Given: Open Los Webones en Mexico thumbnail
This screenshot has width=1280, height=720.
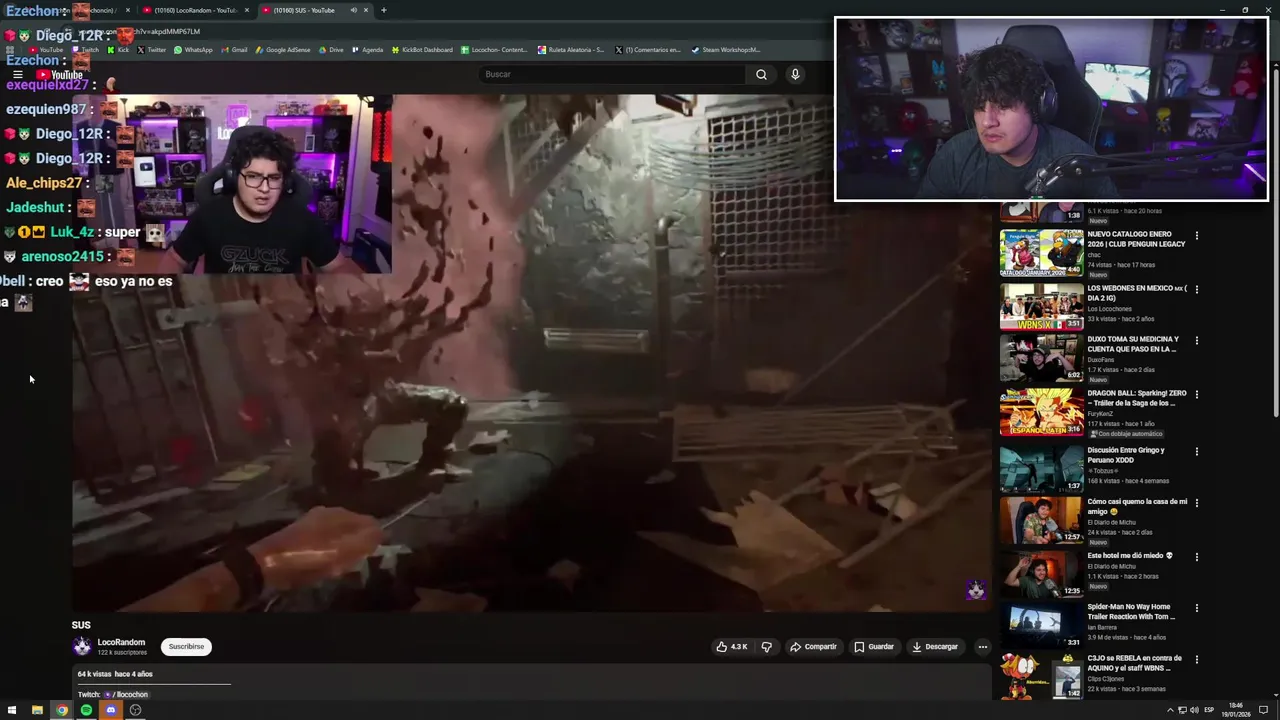Looking at the screenshot, I should [1041, 306].
